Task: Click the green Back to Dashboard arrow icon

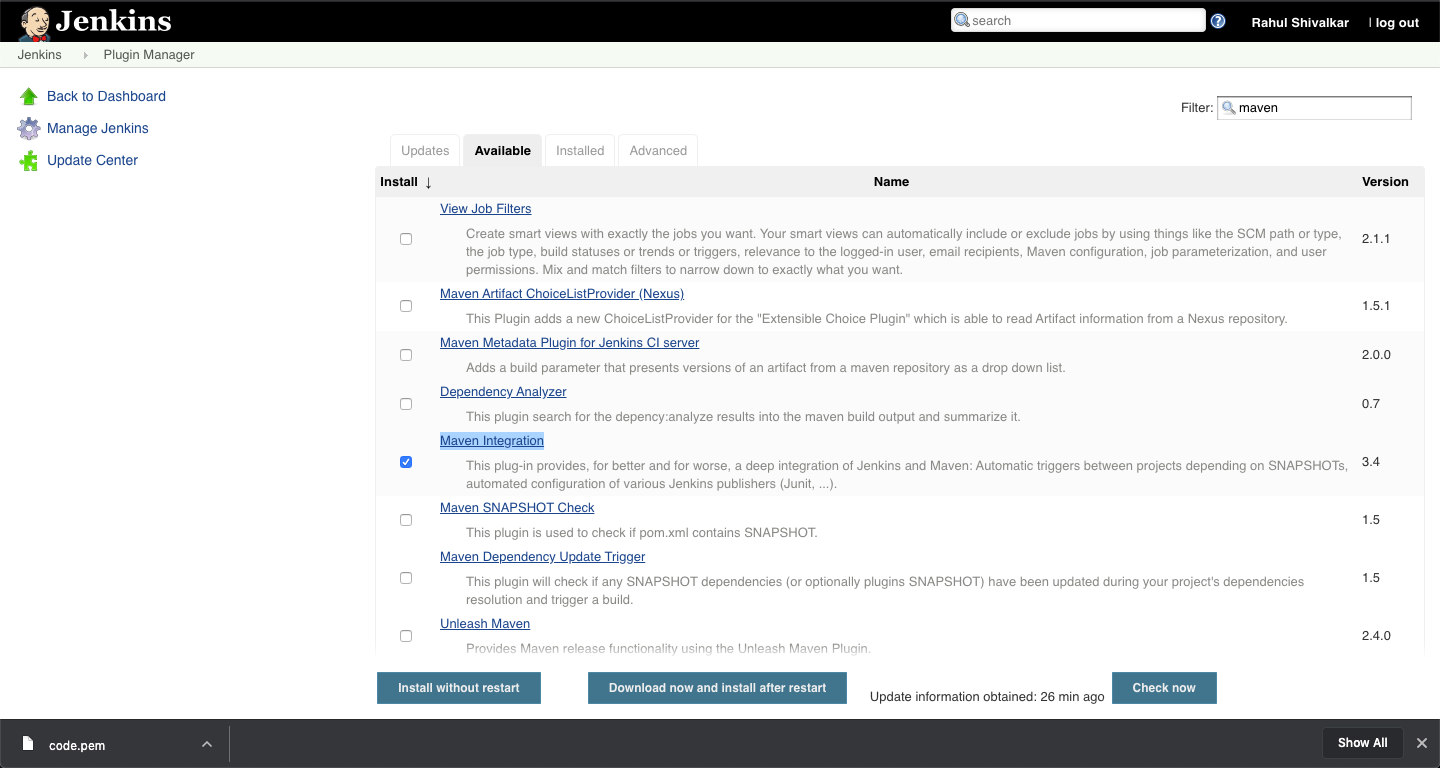Action: click(x=28, y=95)
